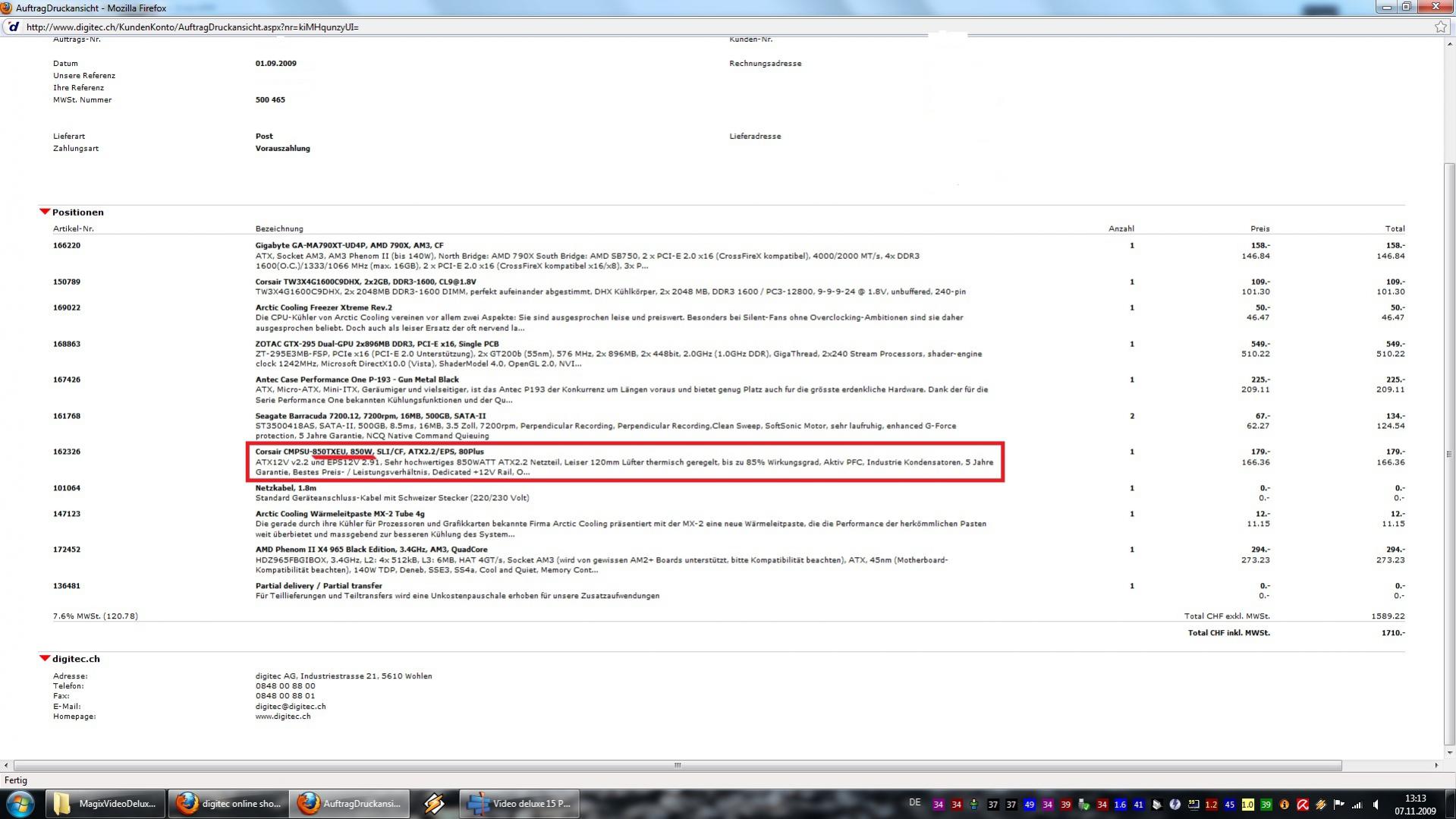1456x819 pixels.
Task: Select Arctic Cooling Freezer Xtreme Rev.2 title
Action: pyautogui.click(x=323, y=307)
